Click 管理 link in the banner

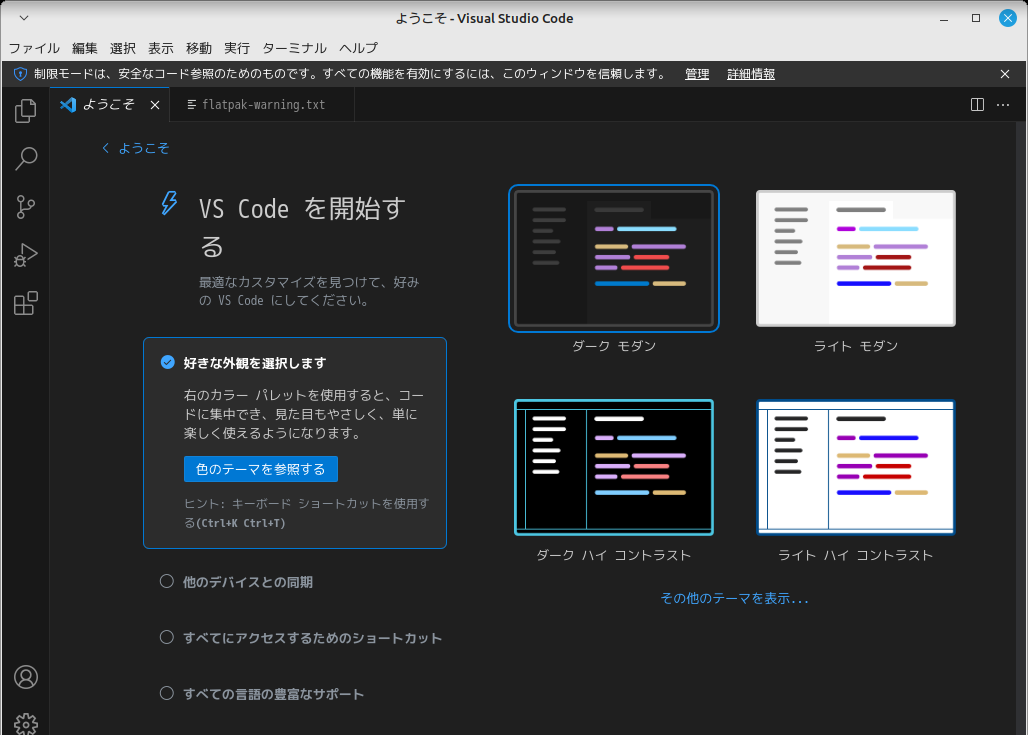pyautogui.click(x=697, y=74)
